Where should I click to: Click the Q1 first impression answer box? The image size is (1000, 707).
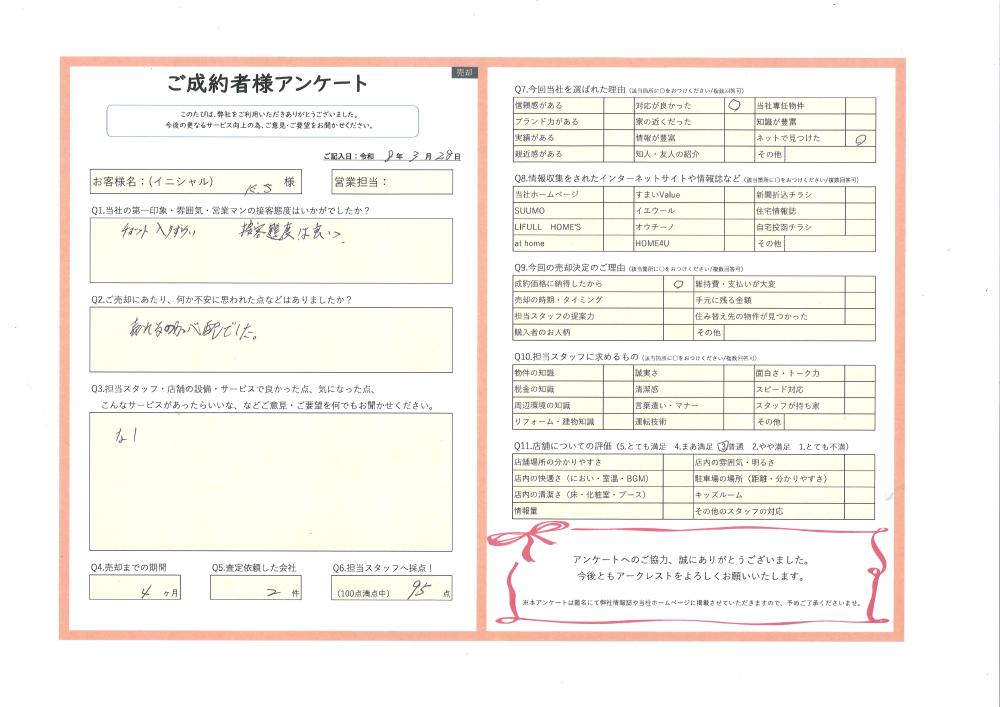pyautogui.click(x=270, y=250)
